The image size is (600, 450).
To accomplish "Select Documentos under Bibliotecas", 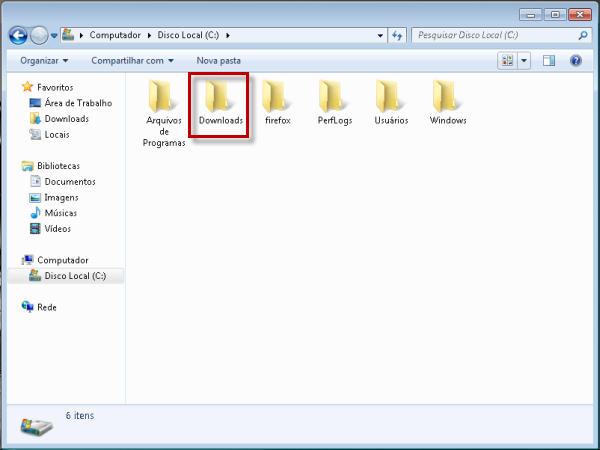I will coord(70,182).
